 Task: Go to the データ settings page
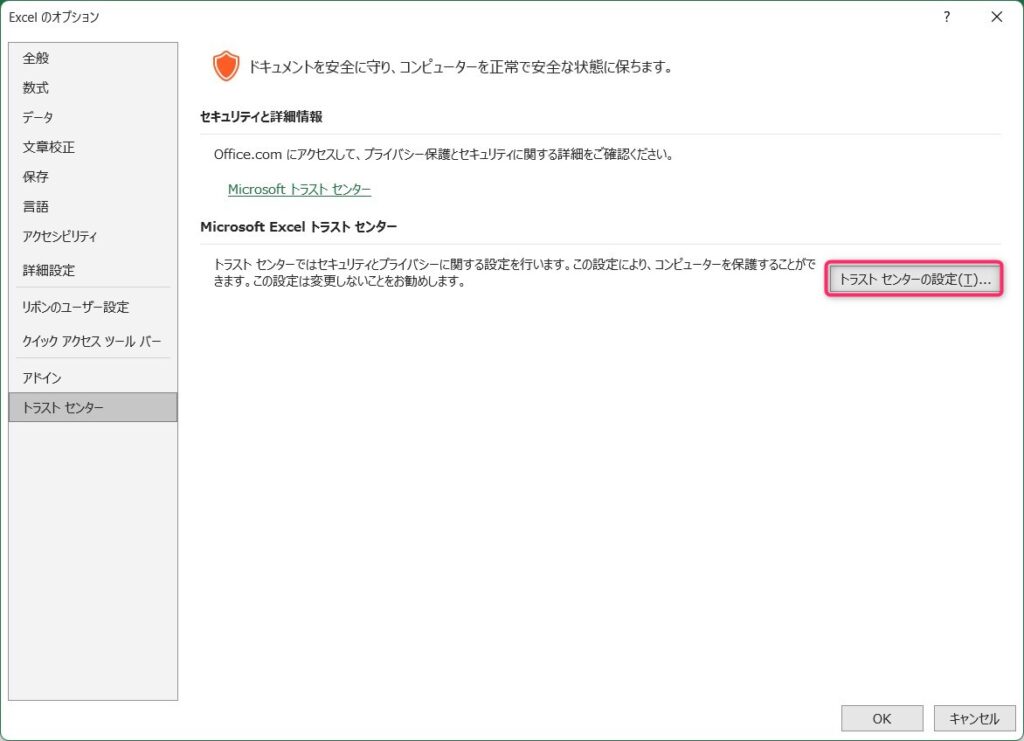(x=38, y=118)
